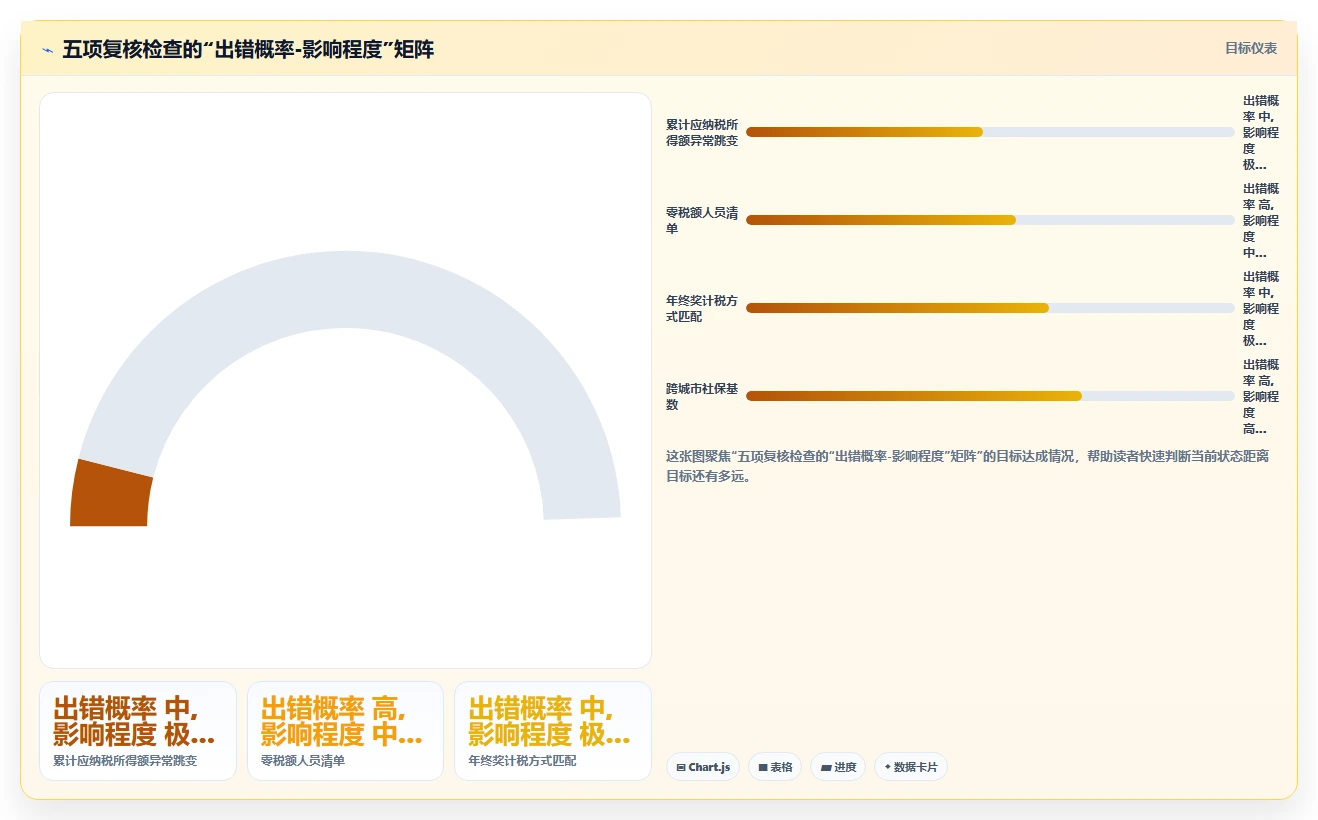The height and width of the screenshot is (820, 1318).
Task: Click the 目标仪表 label in header
Action: (1251, 48)
